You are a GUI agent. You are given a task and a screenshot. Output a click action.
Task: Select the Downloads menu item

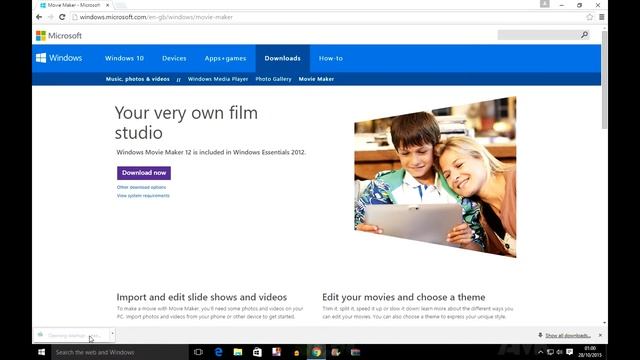(x=282, y=58)
